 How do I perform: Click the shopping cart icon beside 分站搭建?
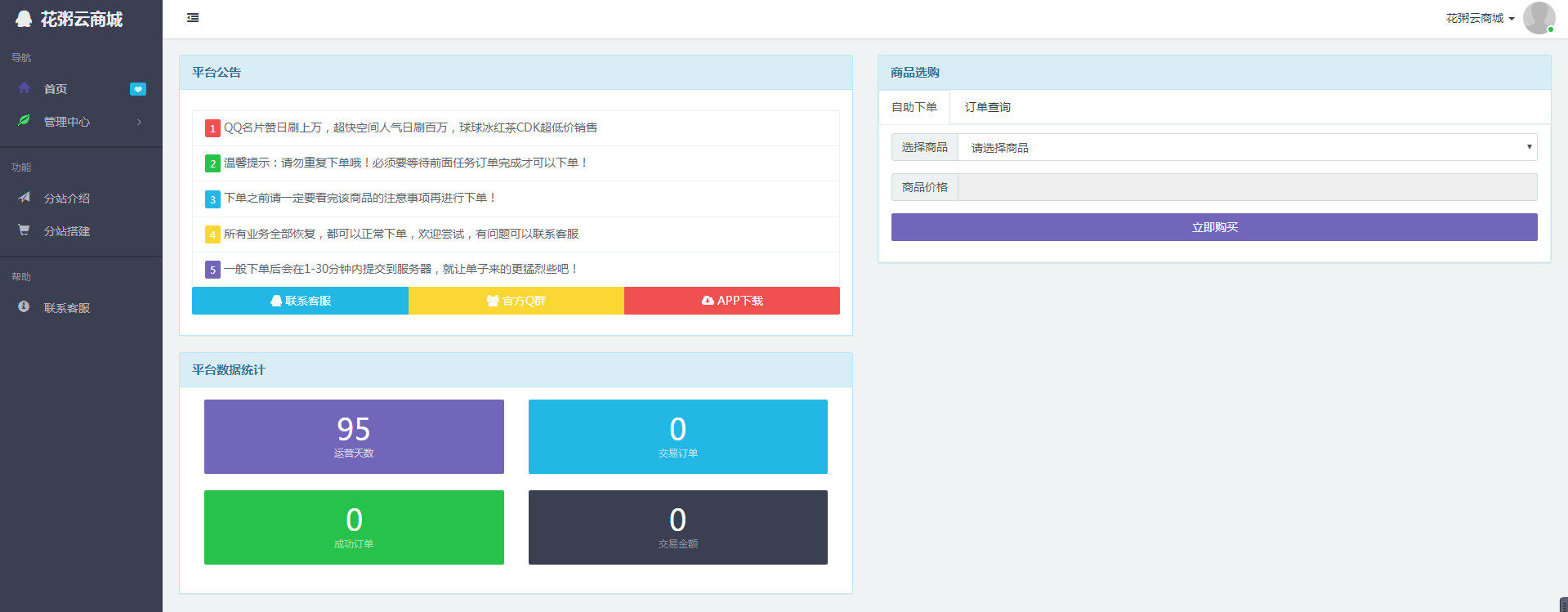point(24,230)
